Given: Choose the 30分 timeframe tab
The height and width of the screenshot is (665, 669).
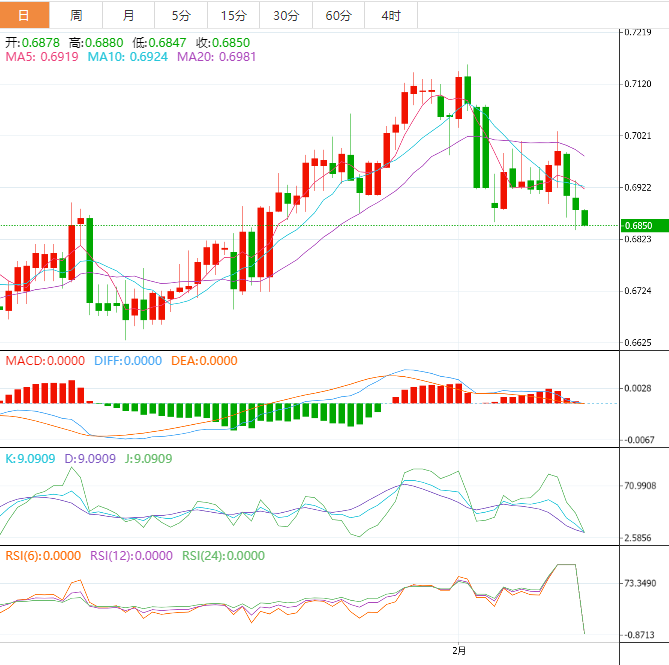Looking at the screenshot, I should [285, 15].
